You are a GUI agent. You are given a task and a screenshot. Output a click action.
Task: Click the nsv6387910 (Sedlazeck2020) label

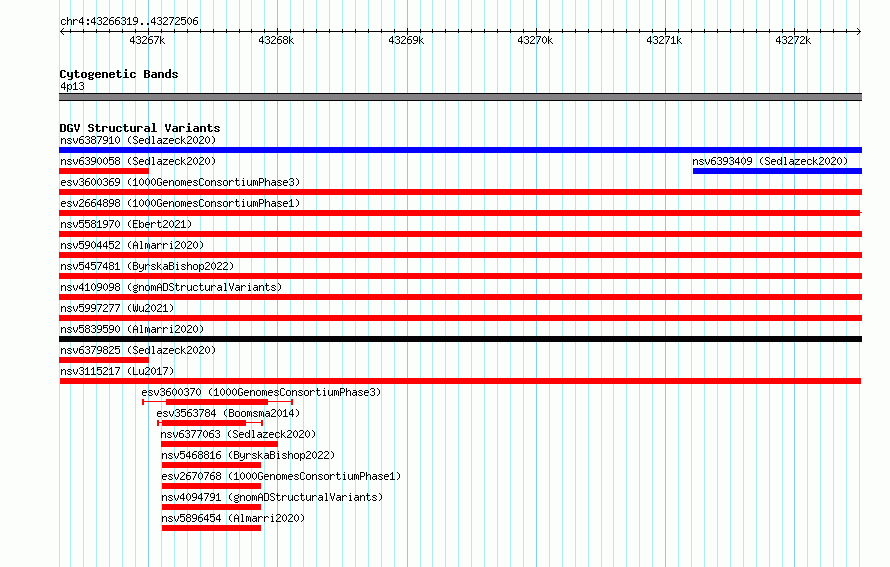(138, 140)
